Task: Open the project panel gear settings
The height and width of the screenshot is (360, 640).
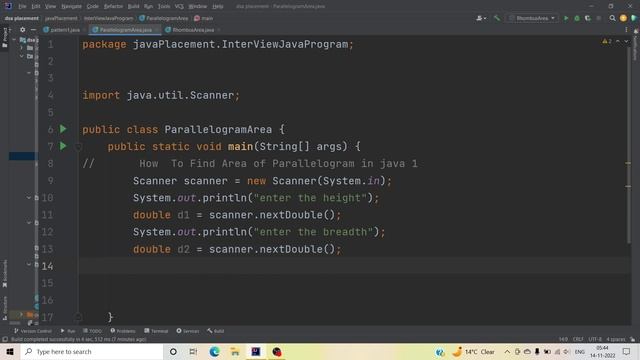Action: pyautogui.click(x=22, y=29)
